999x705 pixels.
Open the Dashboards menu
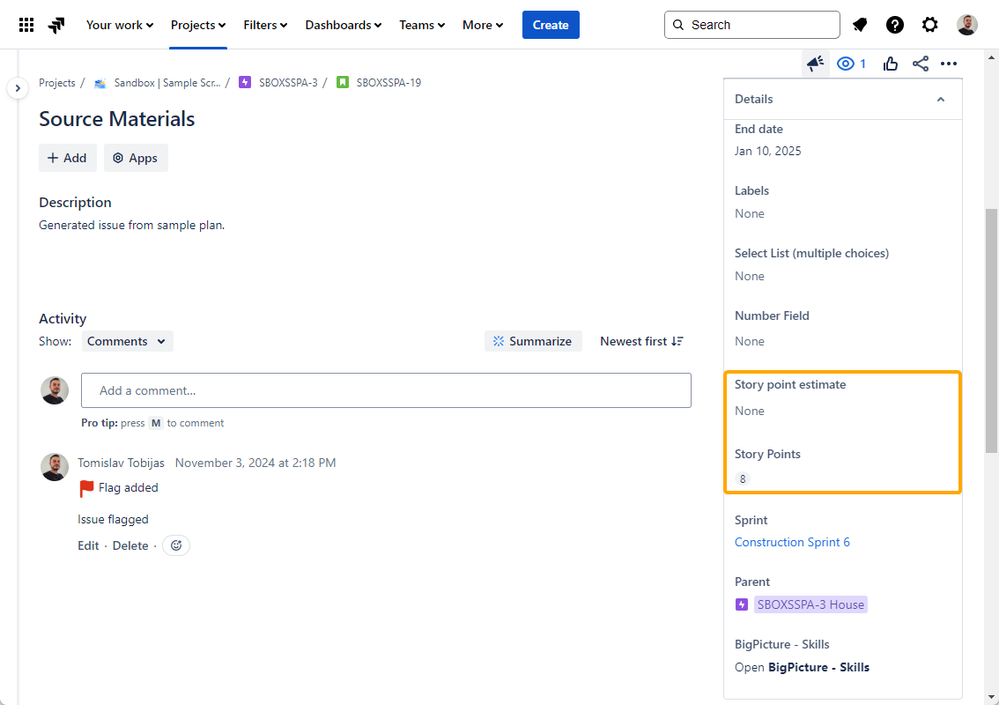[343, 25]
